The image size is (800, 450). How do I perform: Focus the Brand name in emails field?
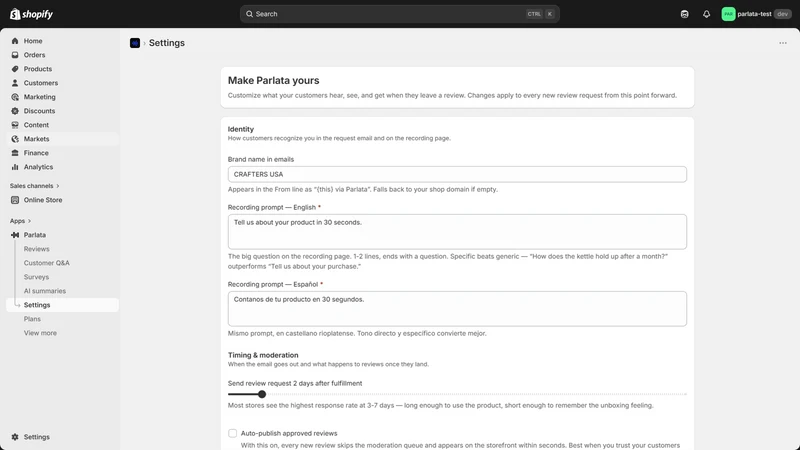(457, 174)
